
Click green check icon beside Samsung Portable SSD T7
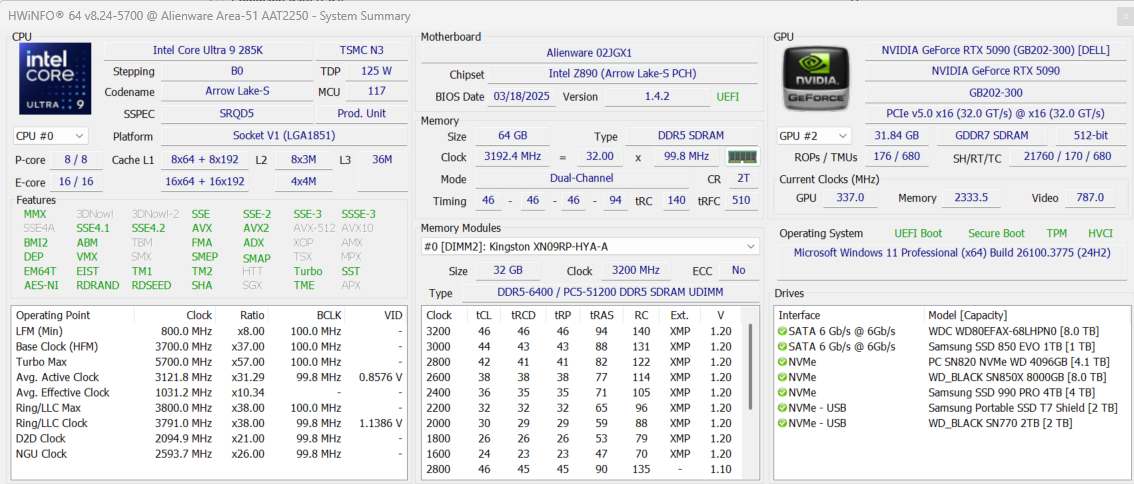coord(782,408)
